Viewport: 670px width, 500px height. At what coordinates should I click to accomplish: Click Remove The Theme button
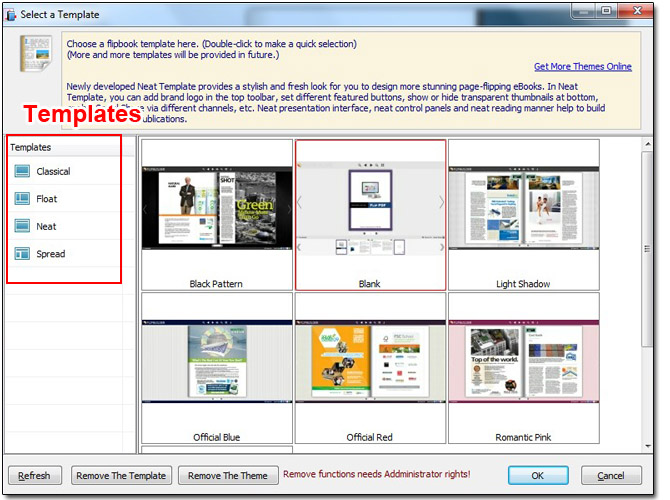(x=228, y=475)
